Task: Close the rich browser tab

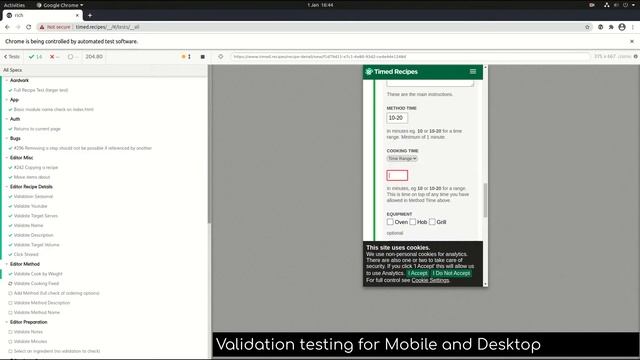Action: (x=77, y=15)
